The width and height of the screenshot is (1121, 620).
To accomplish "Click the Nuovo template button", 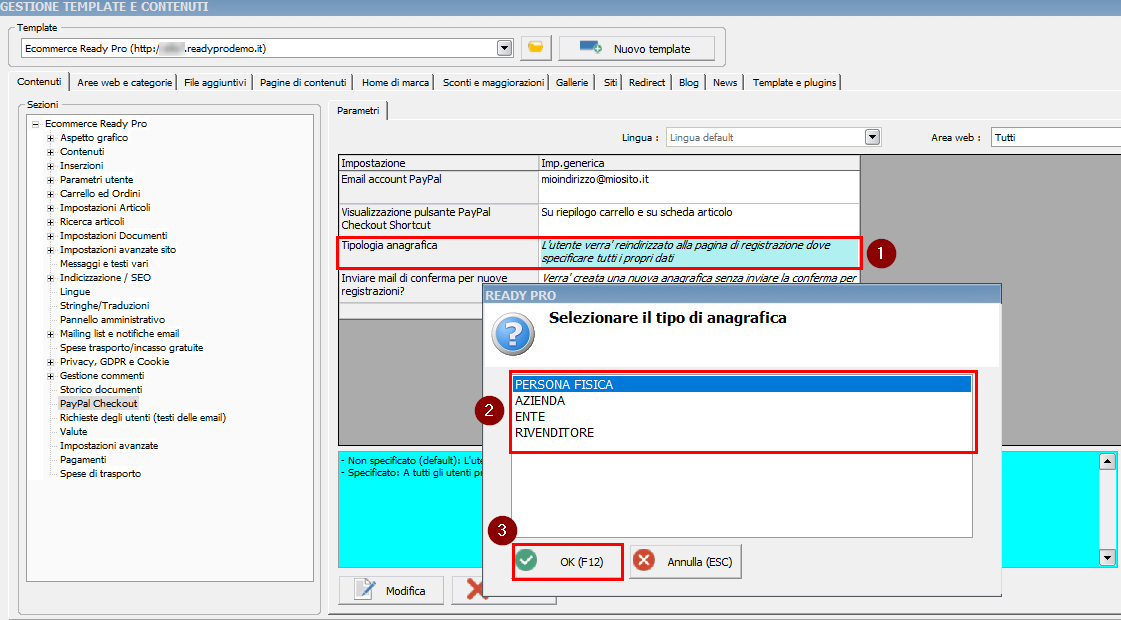I will (636, 49).
